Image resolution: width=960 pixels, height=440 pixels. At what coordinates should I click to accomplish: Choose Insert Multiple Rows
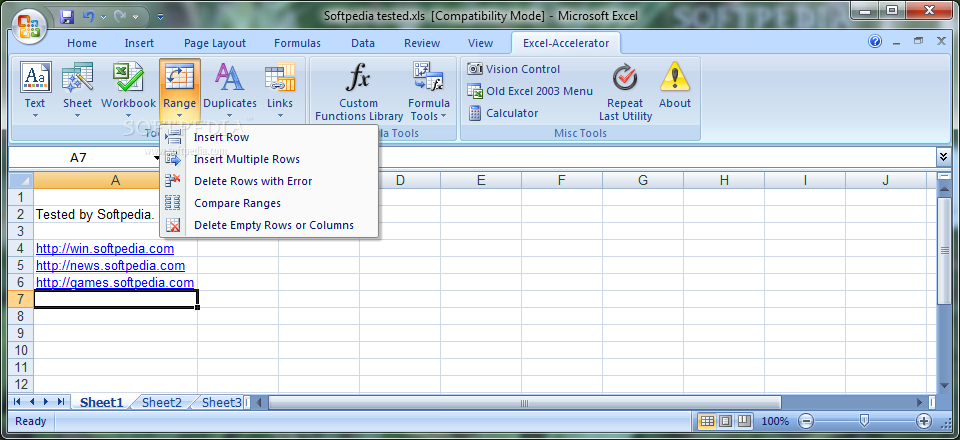[x=269, y=159]
